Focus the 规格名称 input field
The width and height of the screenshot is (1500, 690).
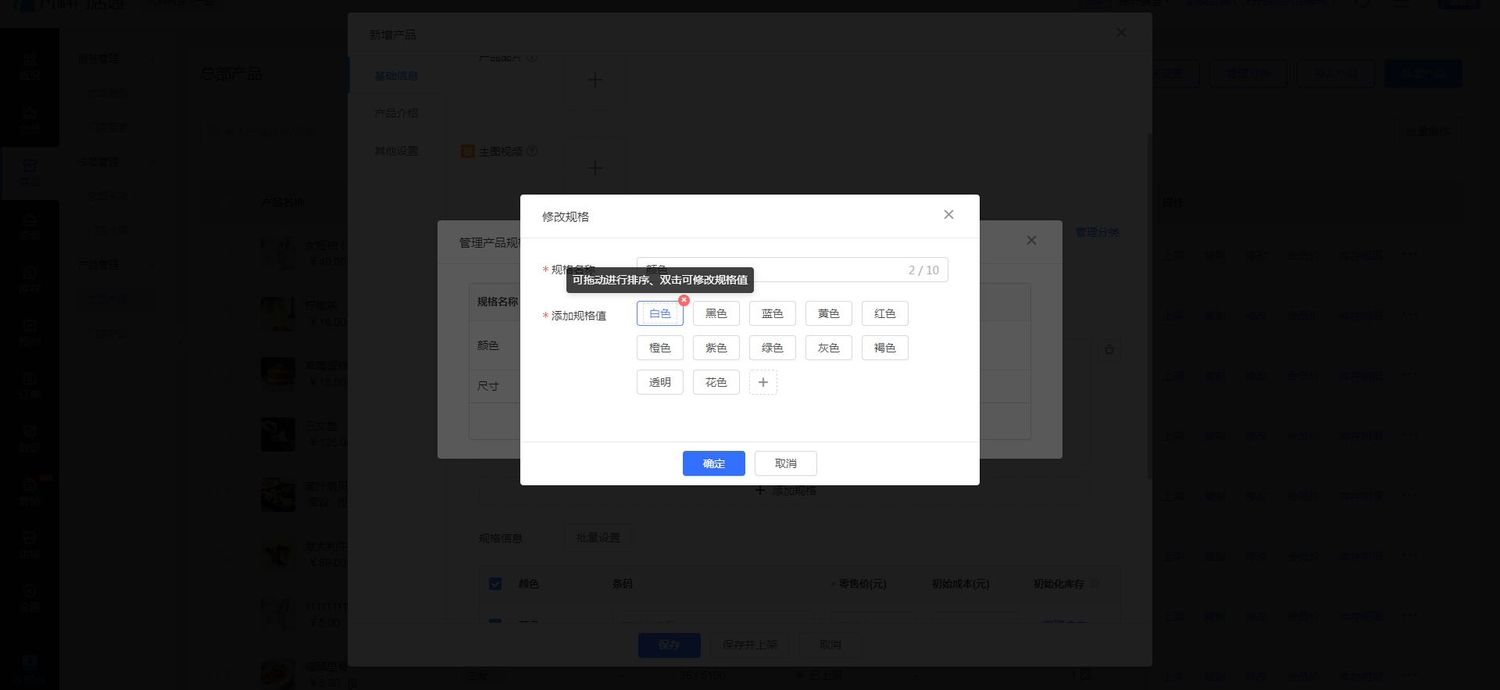click(x=792, y=270)
